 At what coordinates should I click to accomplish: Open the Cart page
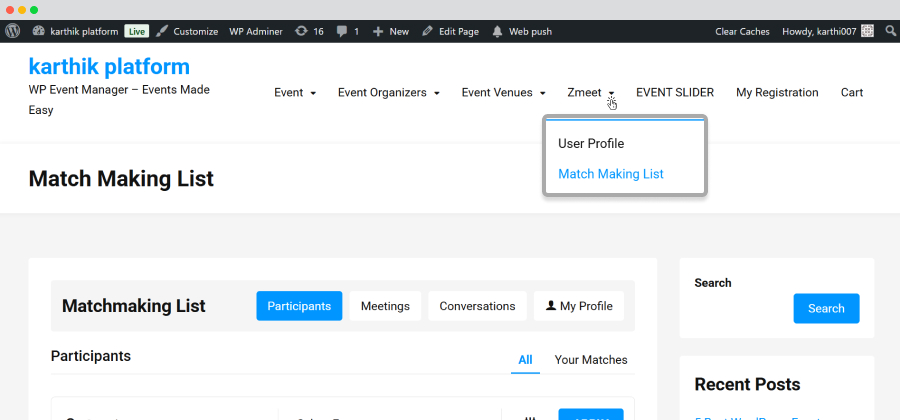tap(852, 92)
